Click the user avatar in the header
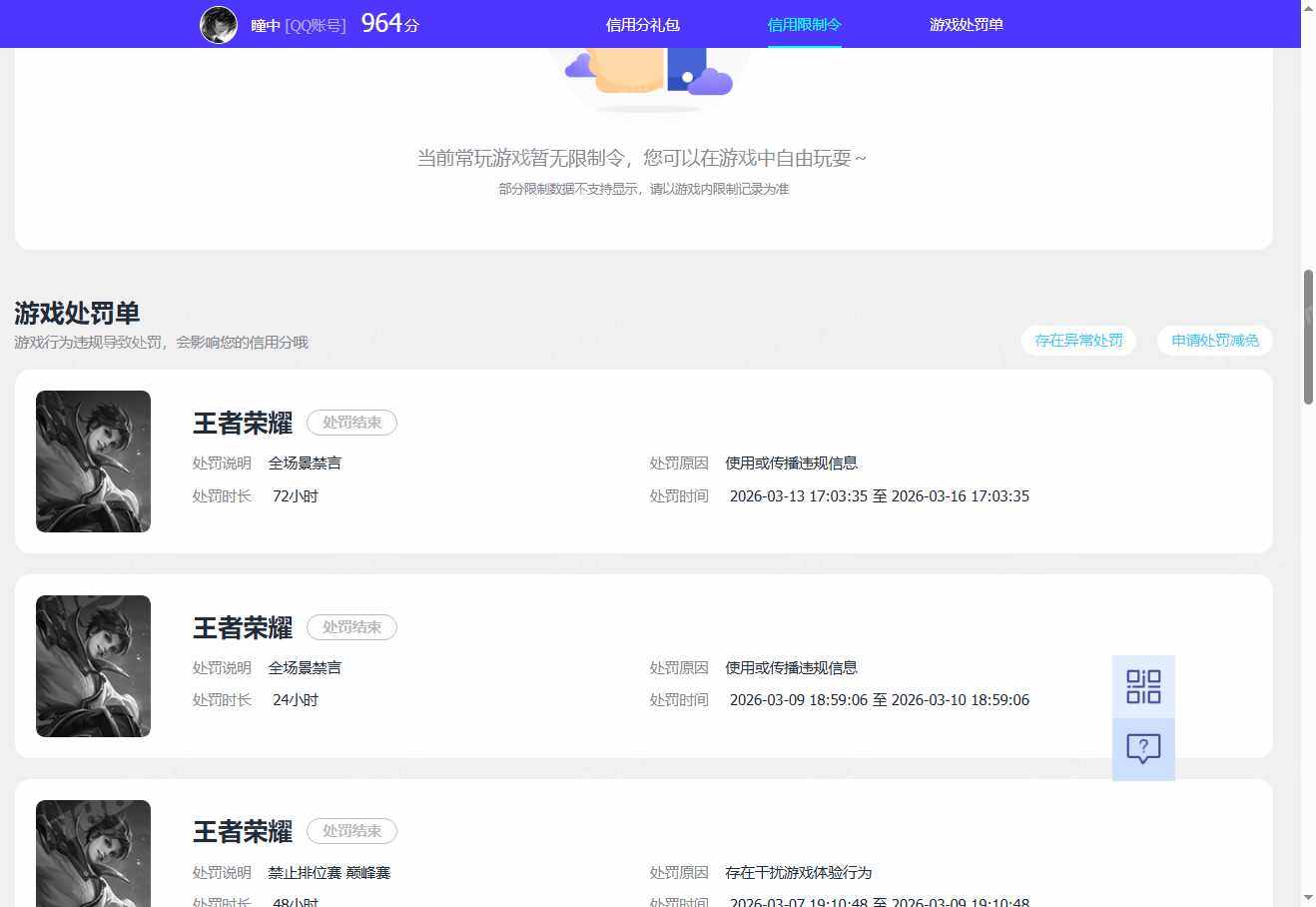The image size is (1316, 907). (x=219, y=24)
